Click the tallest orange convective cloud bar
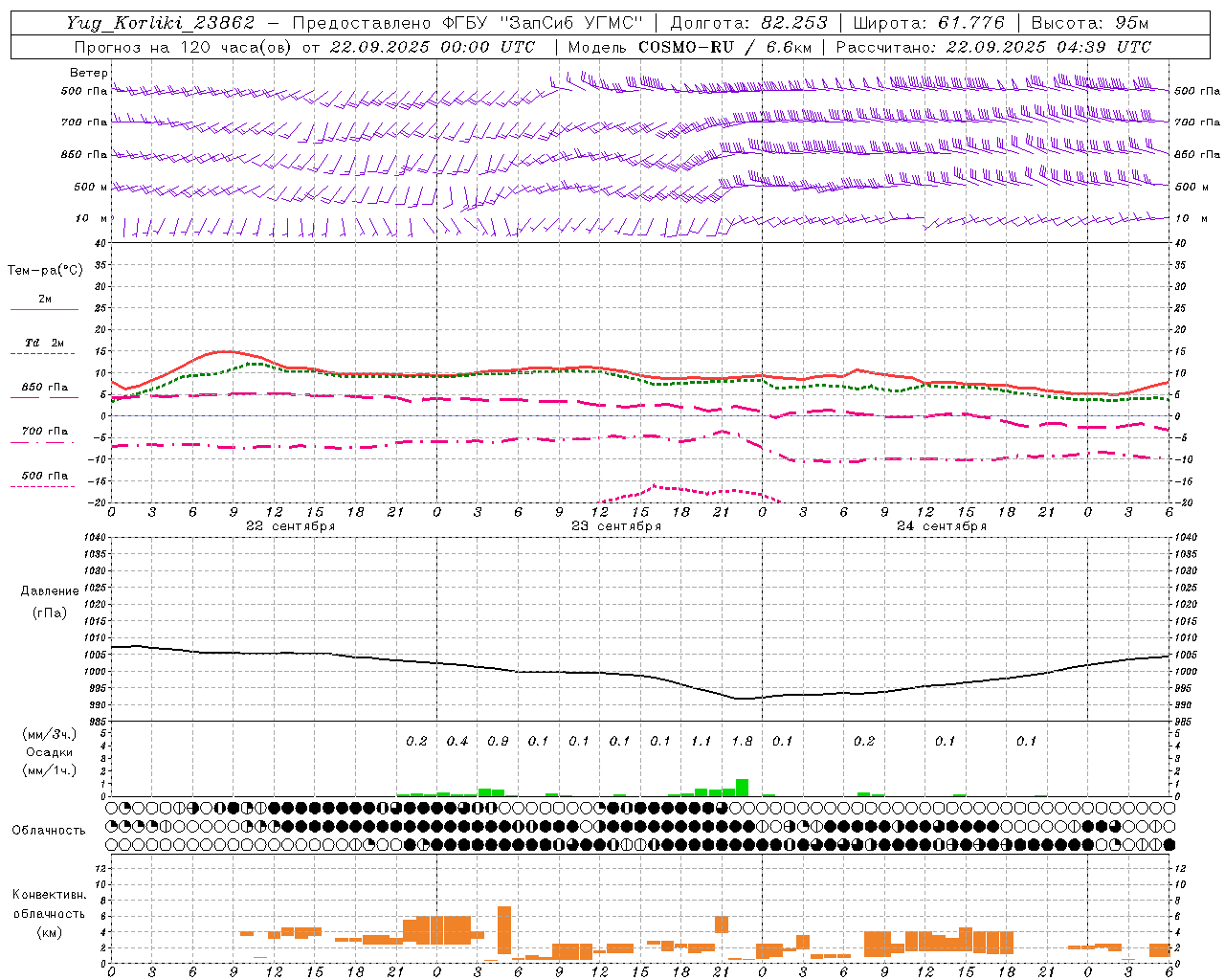 504,930
